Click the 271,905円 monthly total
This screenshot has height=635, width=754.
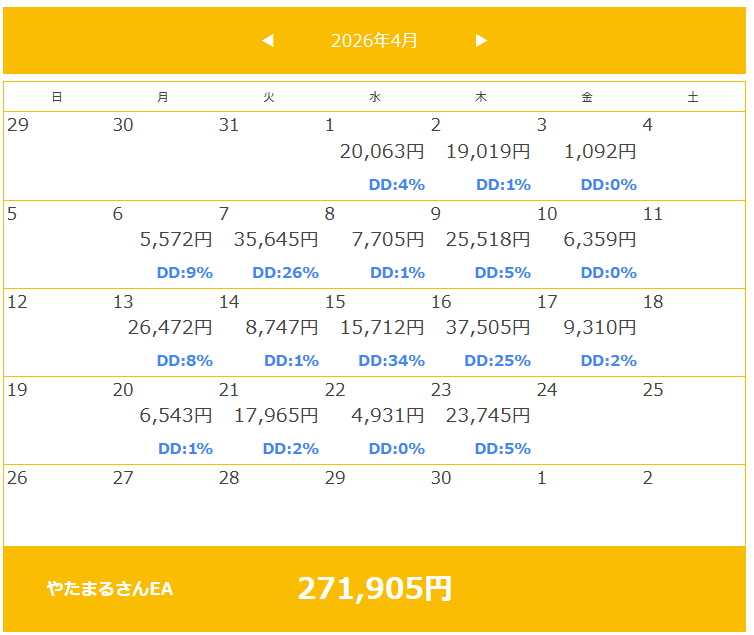coord(375,589)
